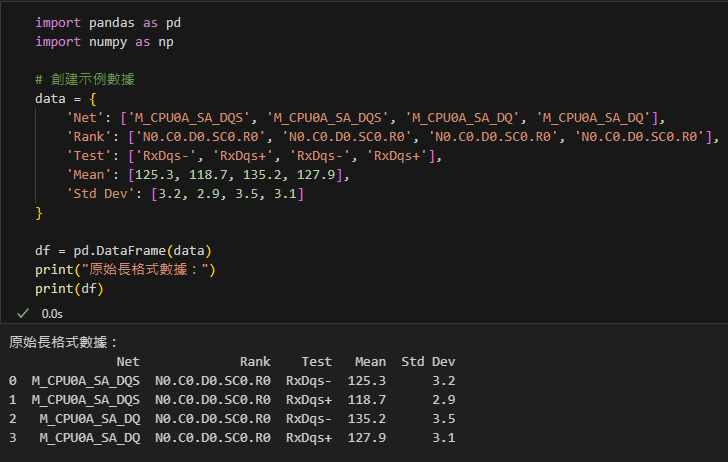Viewport: 728px width, 462px height.
Task: Click the green cell execution success checkmark
Action: 23,314
